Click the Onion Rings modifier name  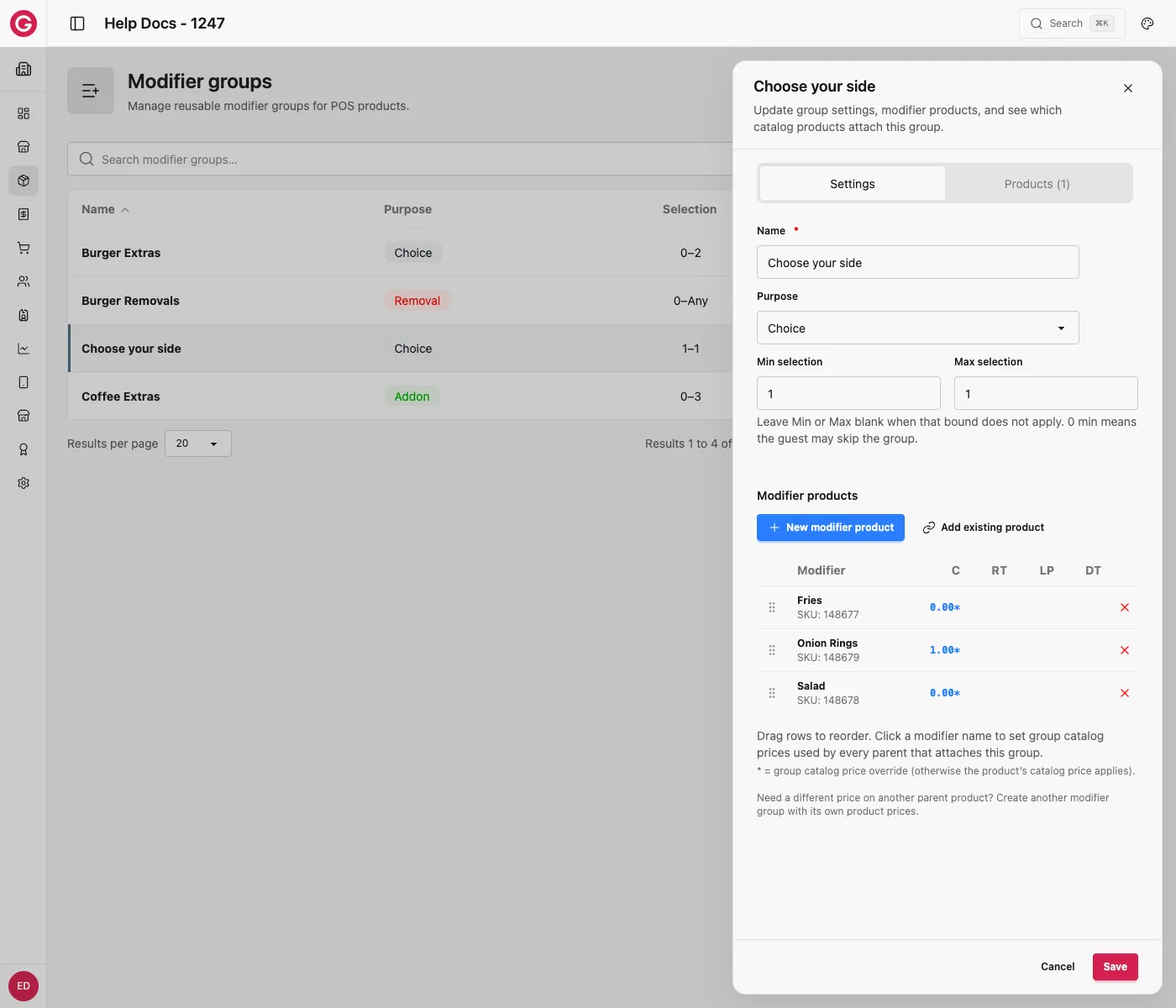pos(827,643)
